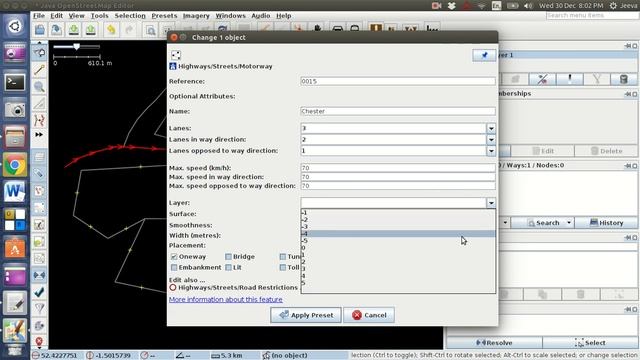
Task: Choose 0 in the Layer dropdown list
Action: tap(398, 248)
